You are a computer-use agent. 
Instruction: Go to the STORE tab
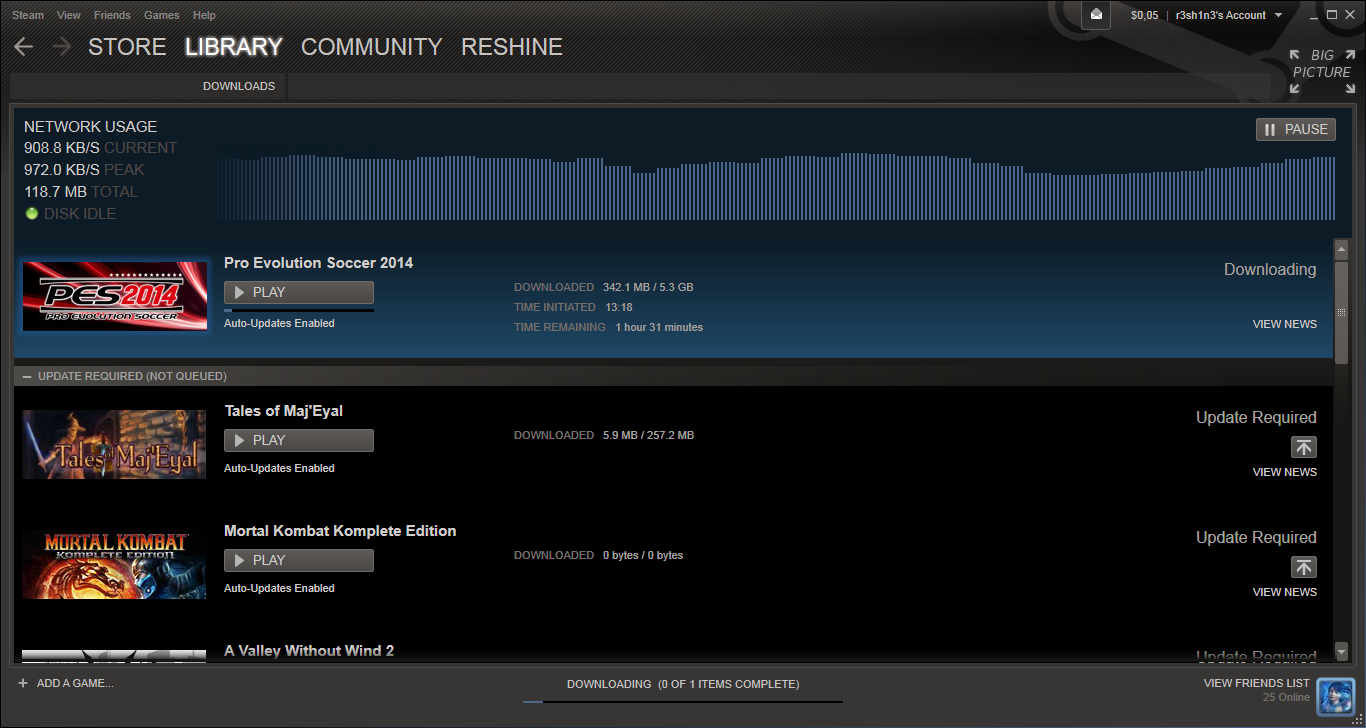127,47
